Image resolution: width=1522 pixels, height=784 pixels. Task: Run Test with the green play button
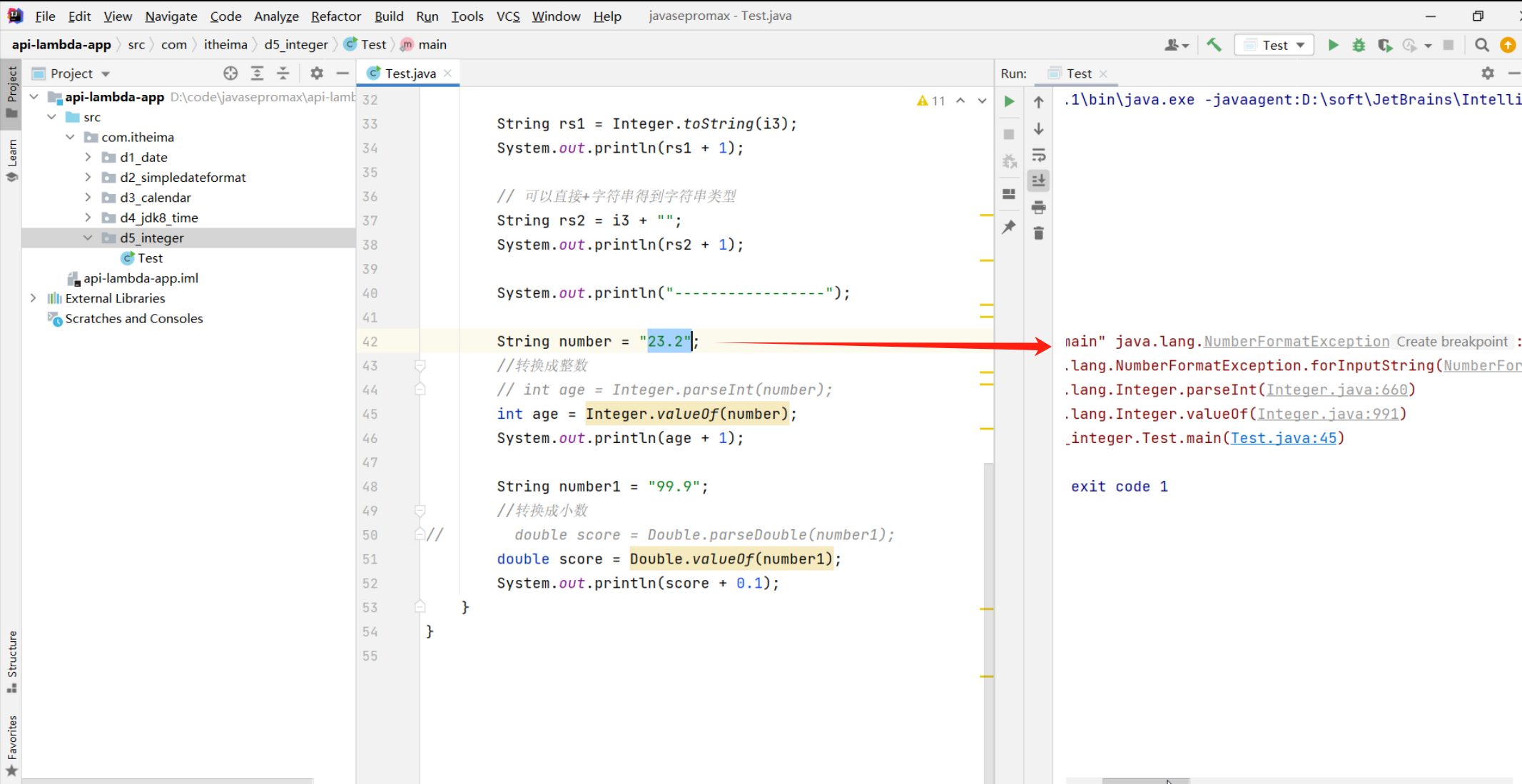pyautogui.click(x=1332, y=45)
